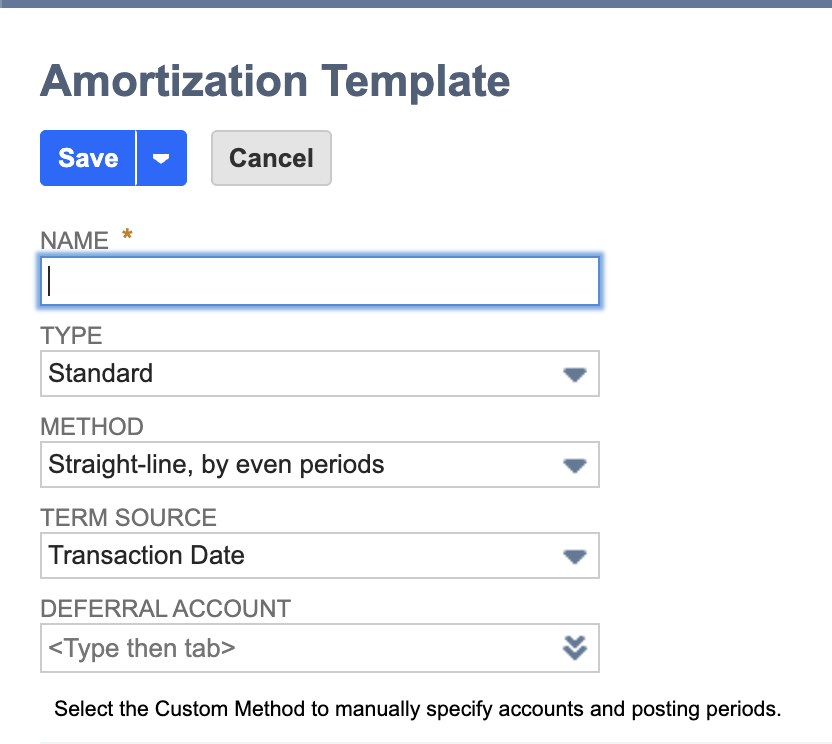Image resolution: width=832 pixels, height=744 pixels.
Task: Click the arrow icon of Method dropdown
Action: click(573, 465)
